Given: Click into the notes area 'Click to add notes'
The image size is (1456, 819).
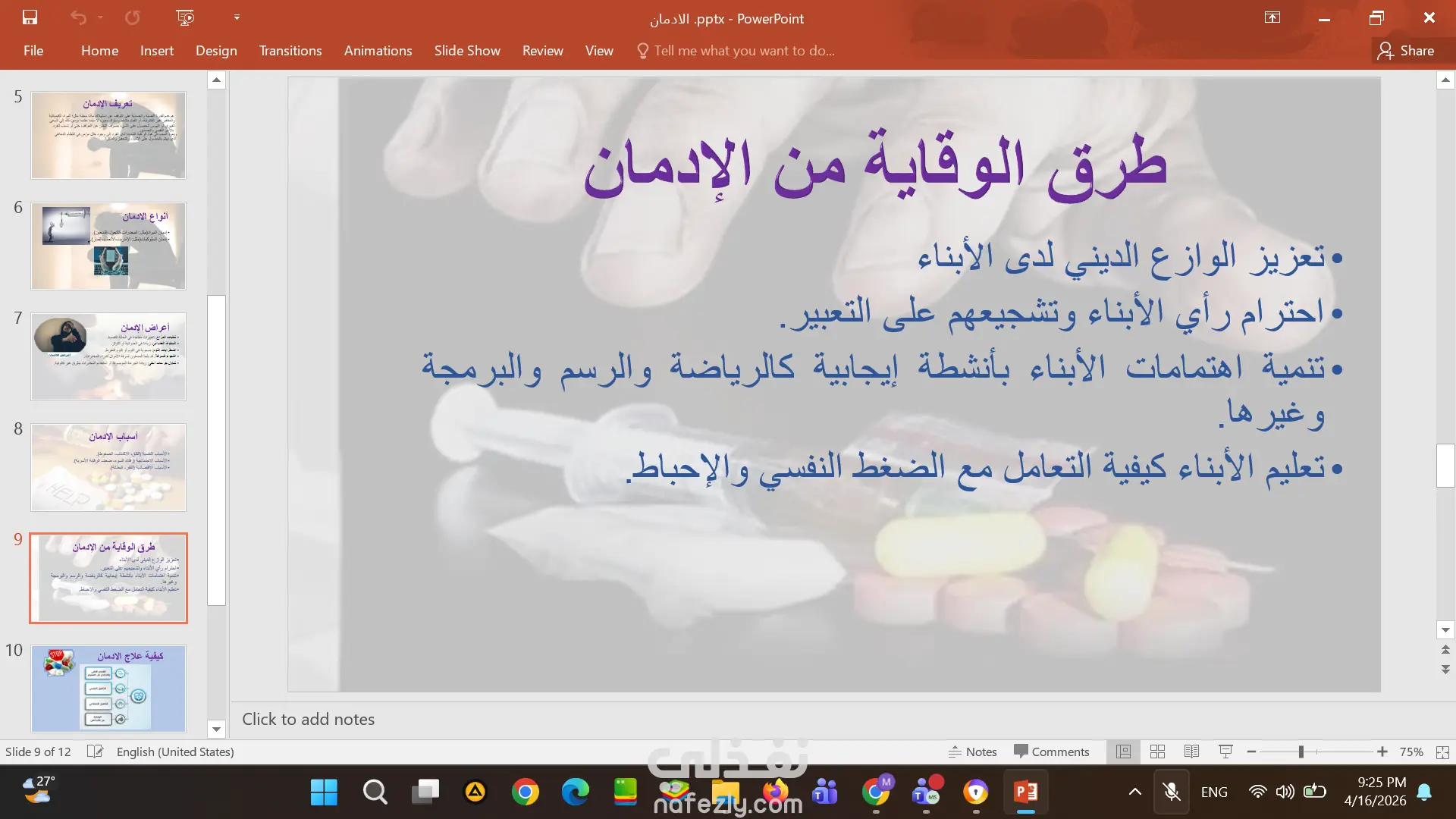Looking at the screenshot, I should pyautogui.click(x=308, y=720).
